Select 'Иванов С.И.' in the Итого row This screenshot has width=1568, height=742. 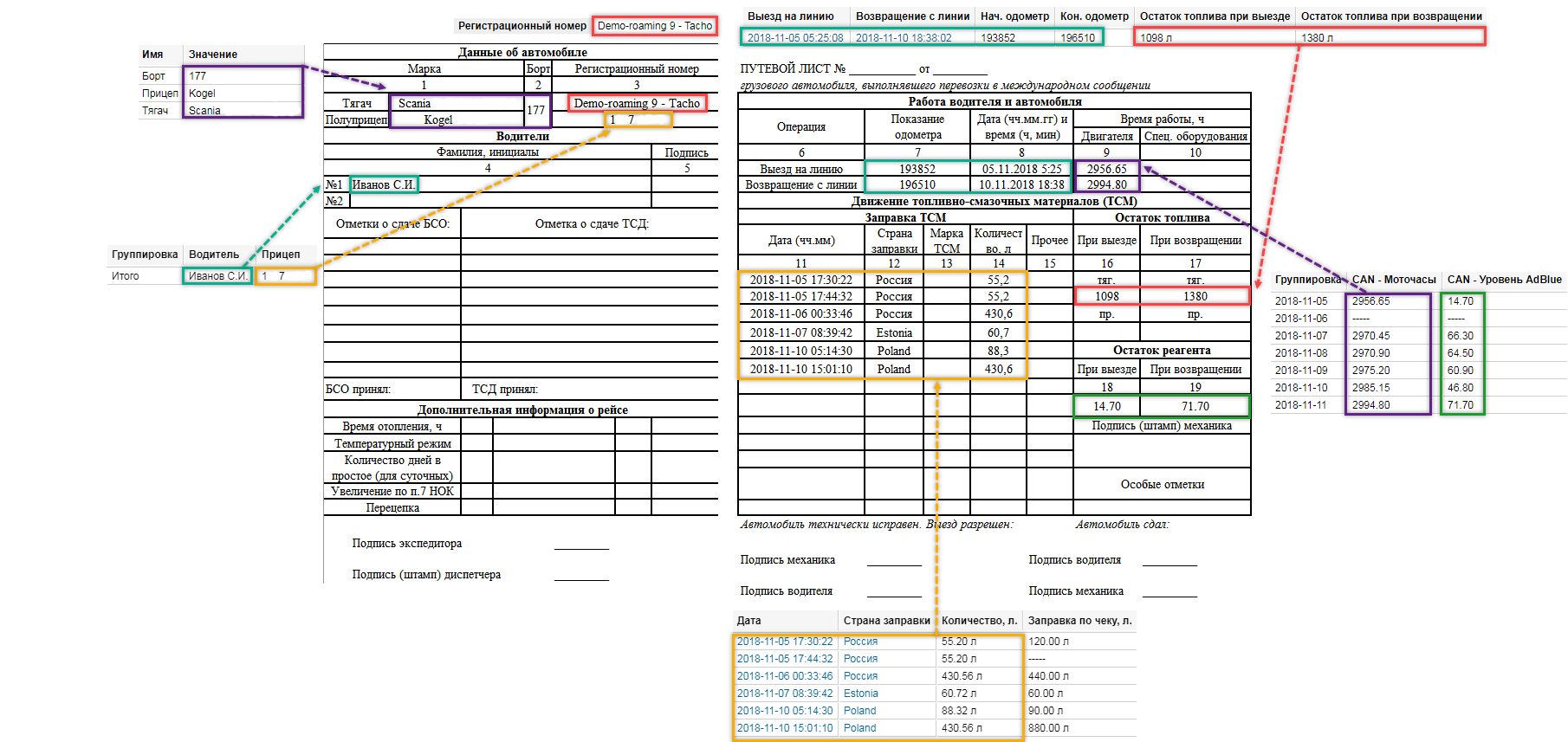click(x=217, y=276)
